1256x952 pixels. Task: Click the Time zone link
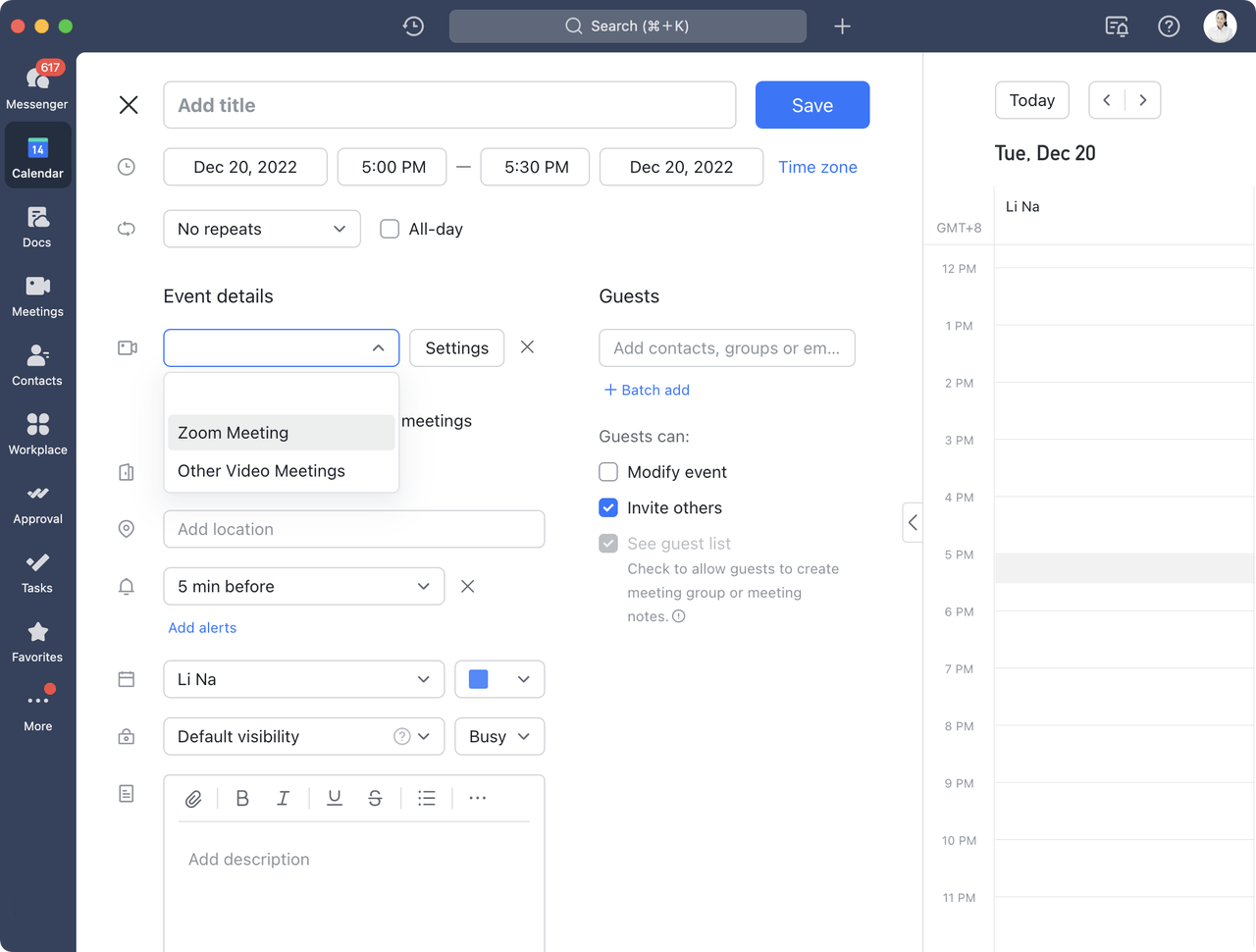(817, 167)
